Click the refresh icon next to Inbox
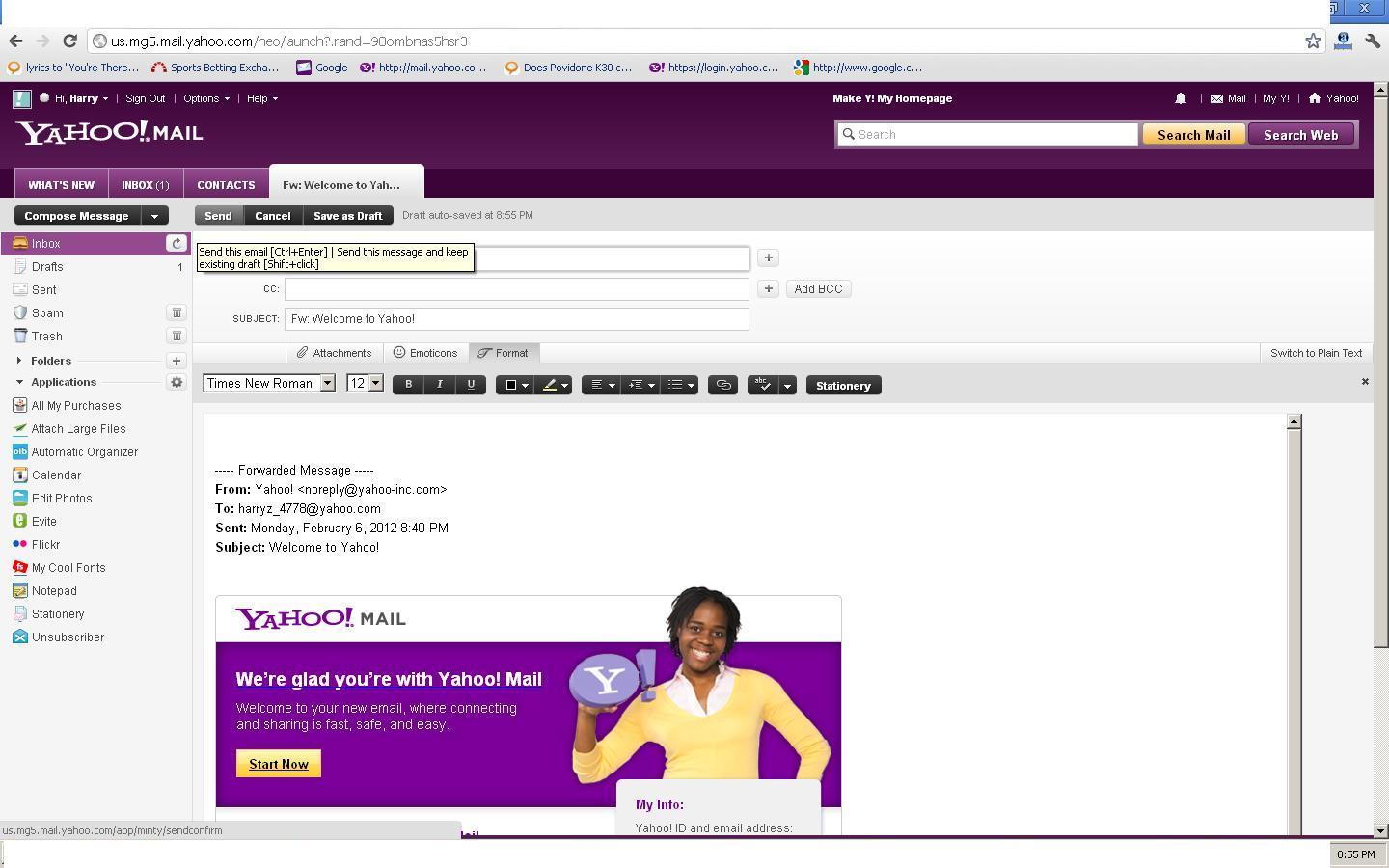Image resolution: width=1389 pixels, height=868 pixels. tap(176, 244)
